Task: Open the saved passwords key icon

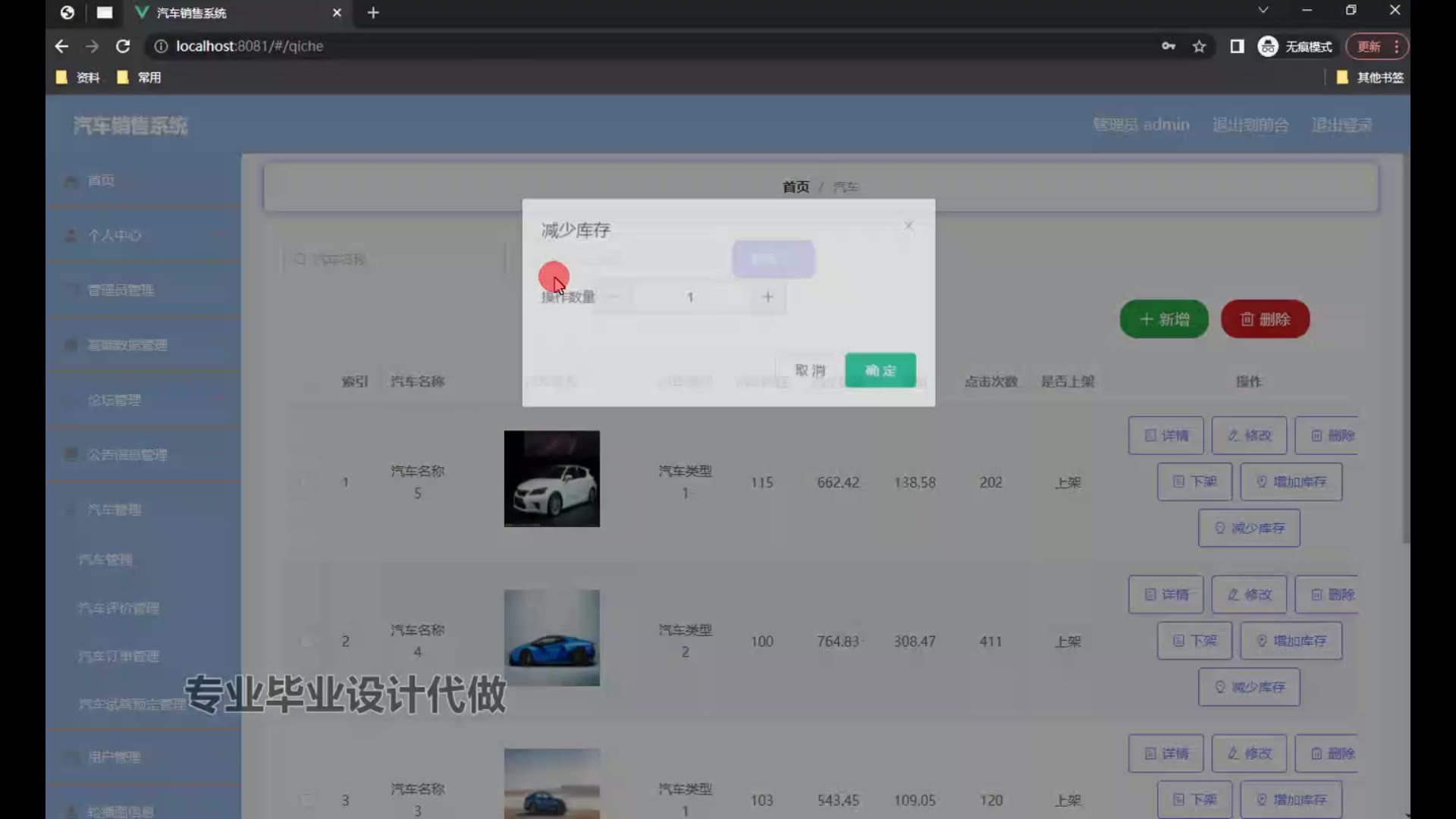Action: click(1169, 46)
